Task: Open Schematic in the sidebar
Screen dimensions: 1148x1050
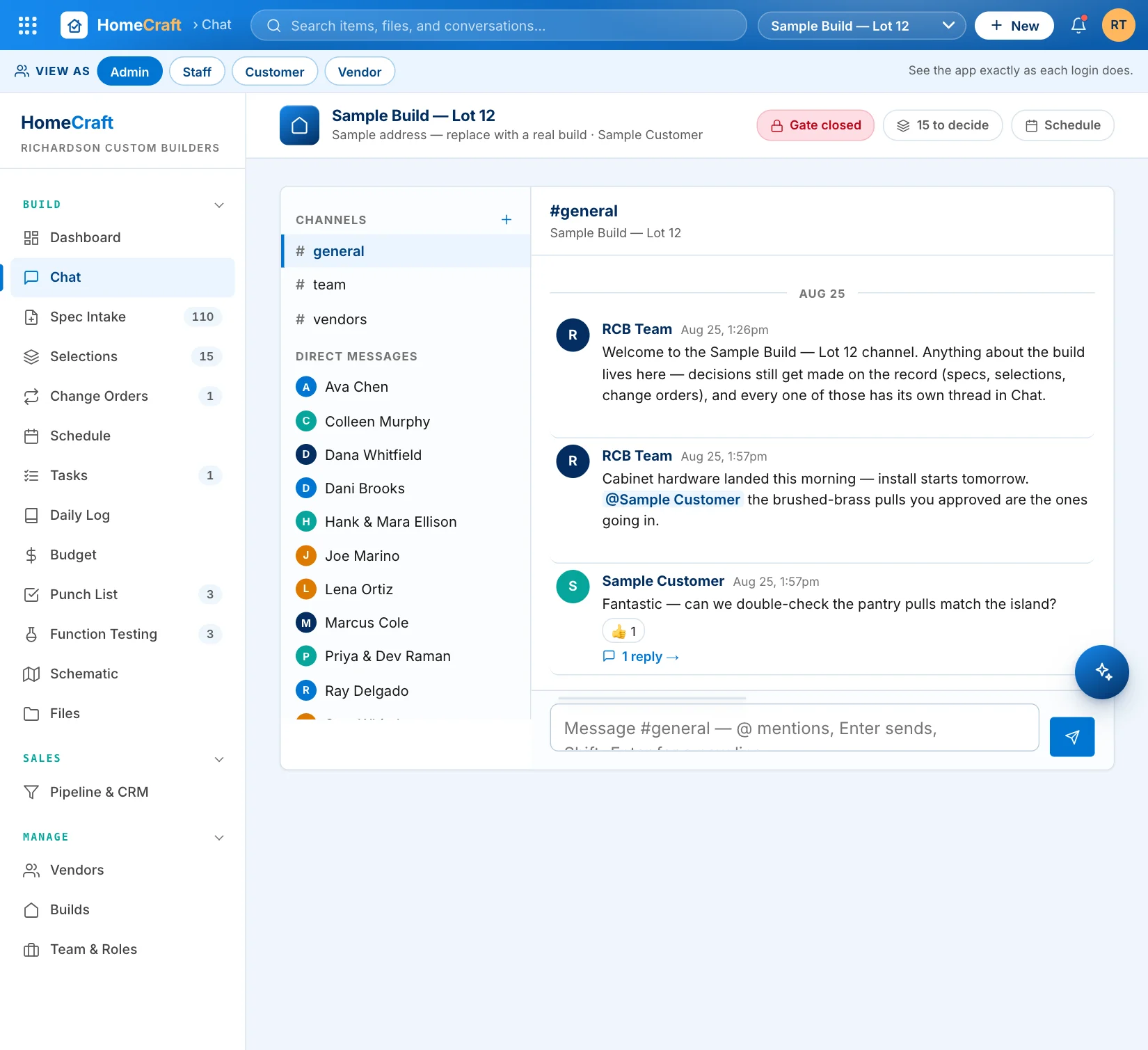Action: pyautogui.click(x=122, y=674)
